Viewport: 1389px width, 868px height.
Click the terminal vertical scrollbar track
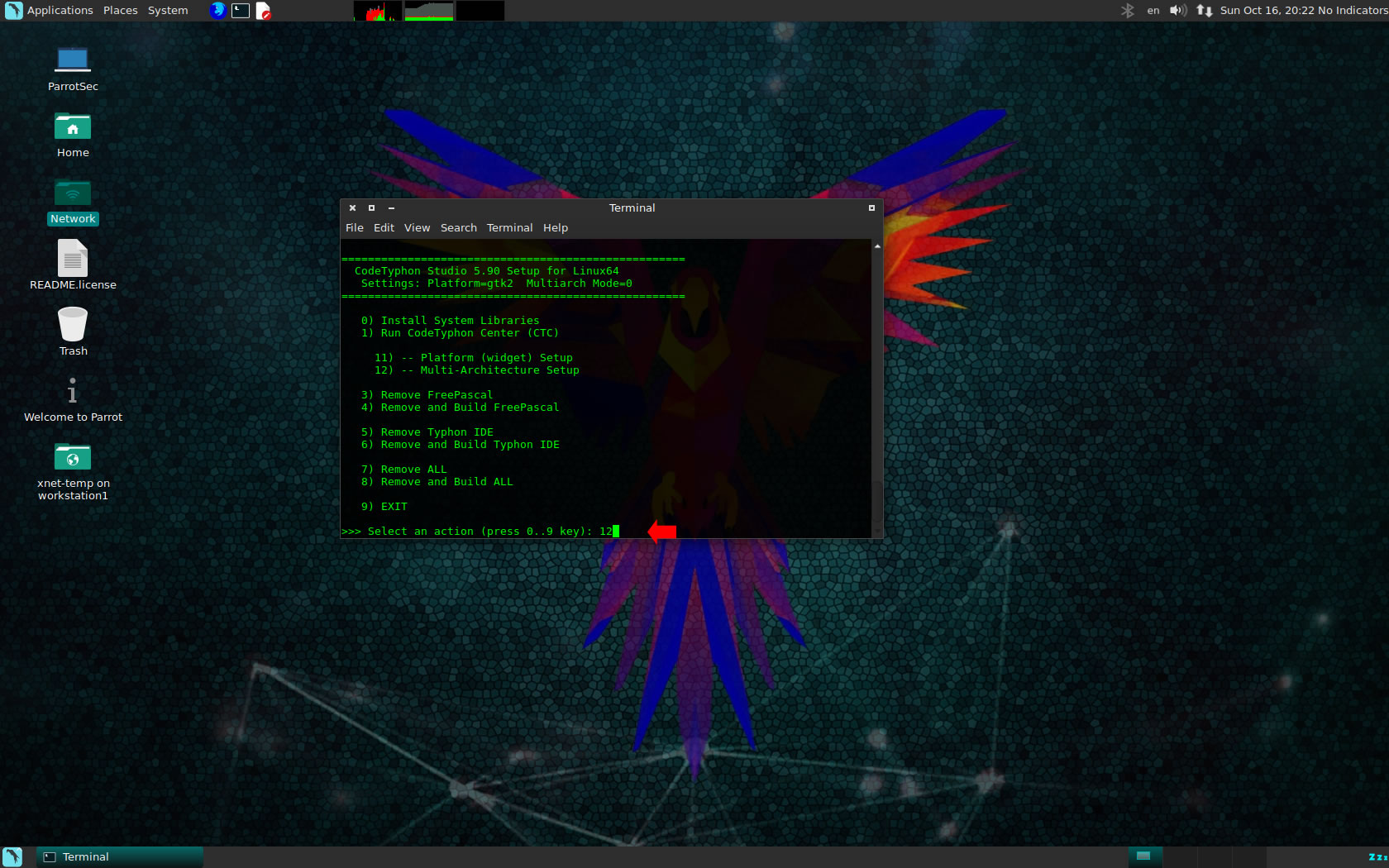point(877,389)
